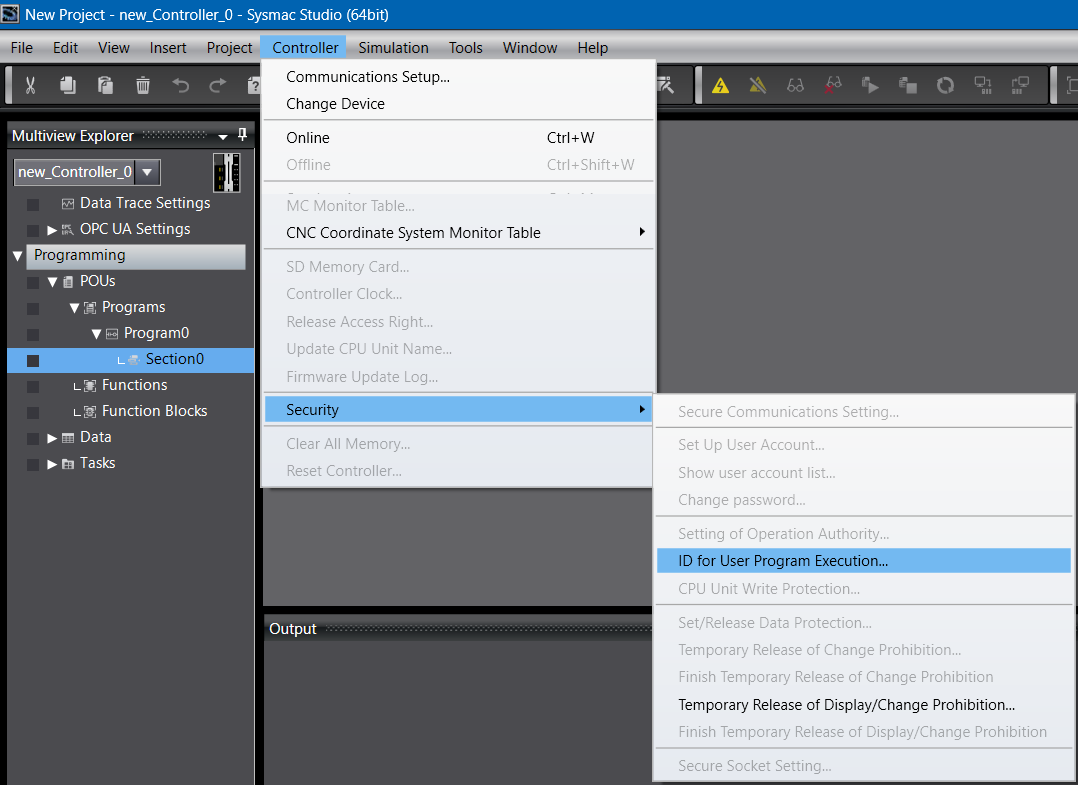1078x785 pixels.
Task: Open the Window menu
Action: [529, 47]
